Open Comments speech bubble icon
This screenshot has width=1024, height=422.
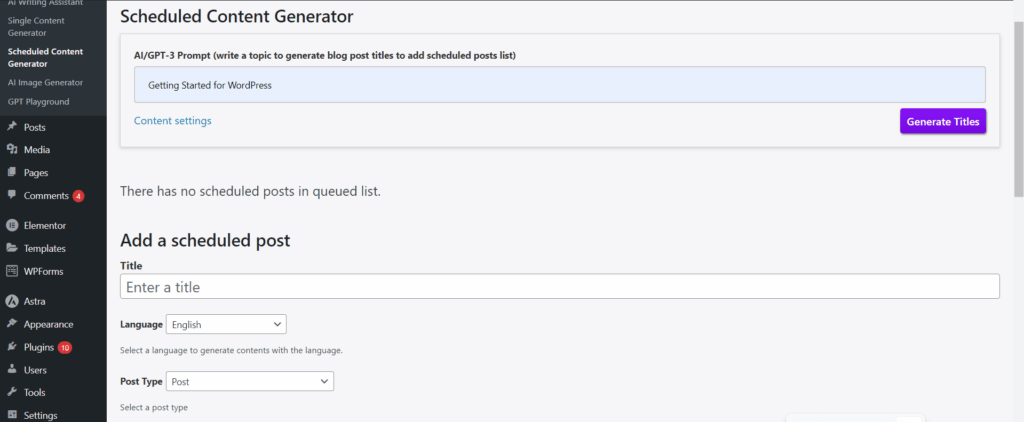tap(12, 195)
